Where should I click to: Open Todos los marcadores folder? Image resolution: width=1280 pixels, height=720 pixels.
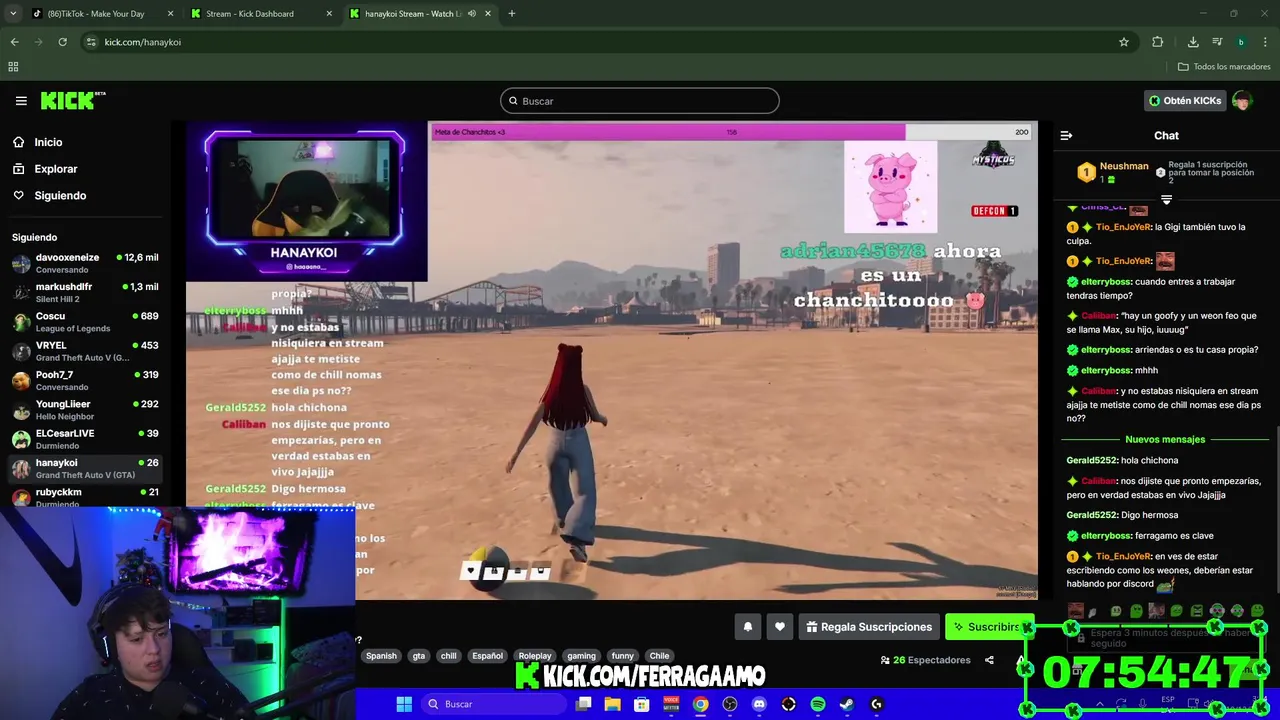(1224, 67)
